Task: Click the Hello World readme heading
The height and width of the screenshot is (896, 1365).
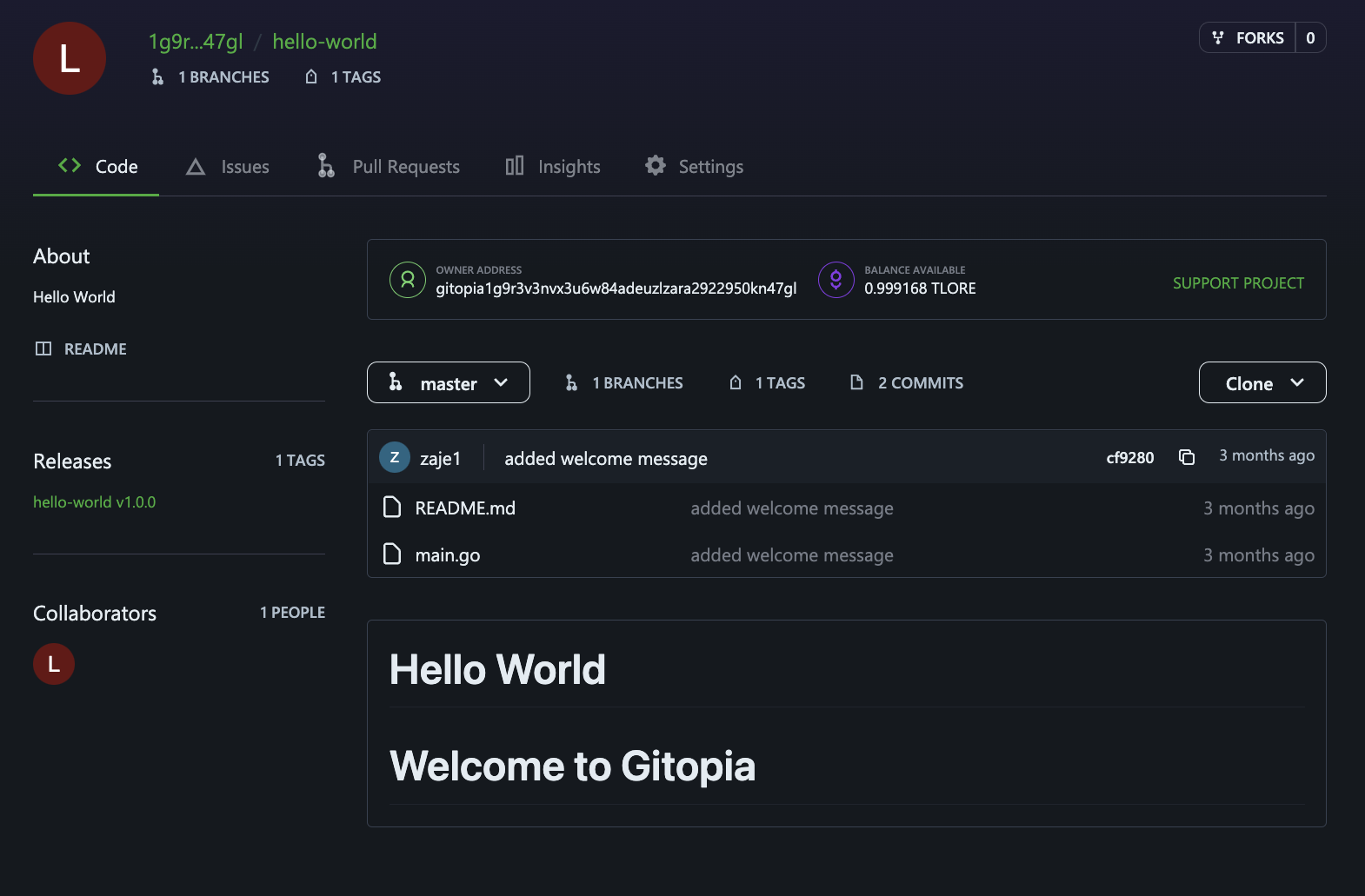Action: (x=497, y=670)
